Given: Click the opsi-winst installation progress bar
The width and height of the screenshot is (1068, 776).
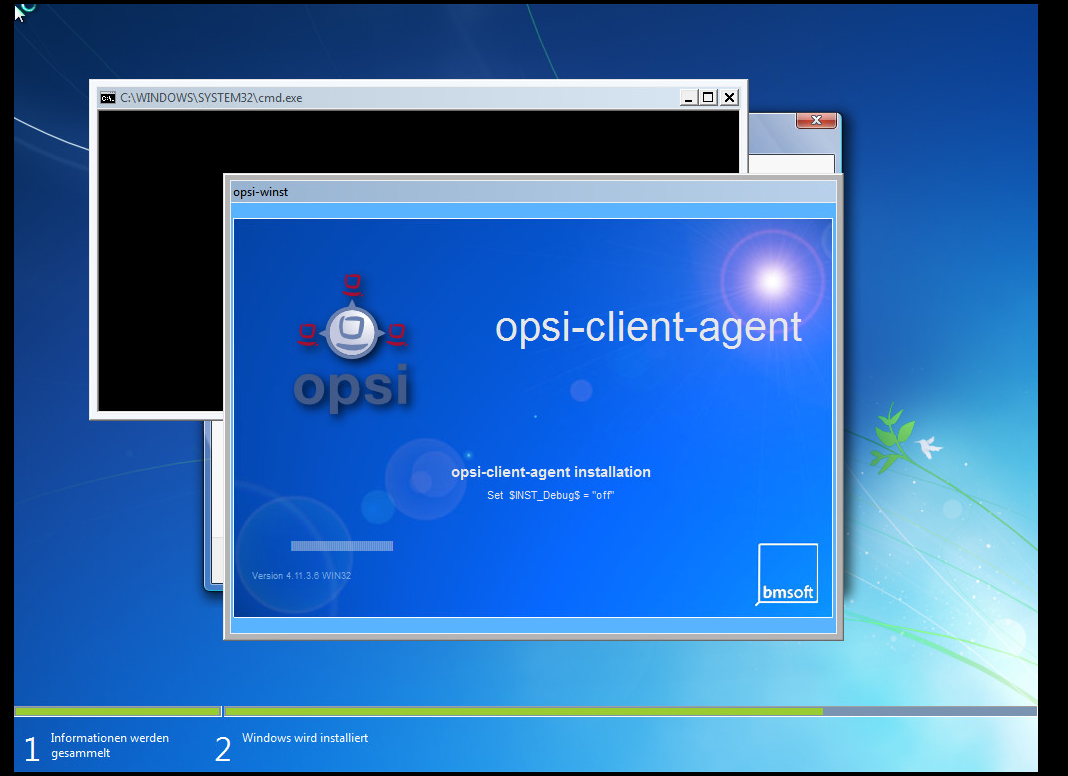Looking at the screenshot, I should click(342, 546).
